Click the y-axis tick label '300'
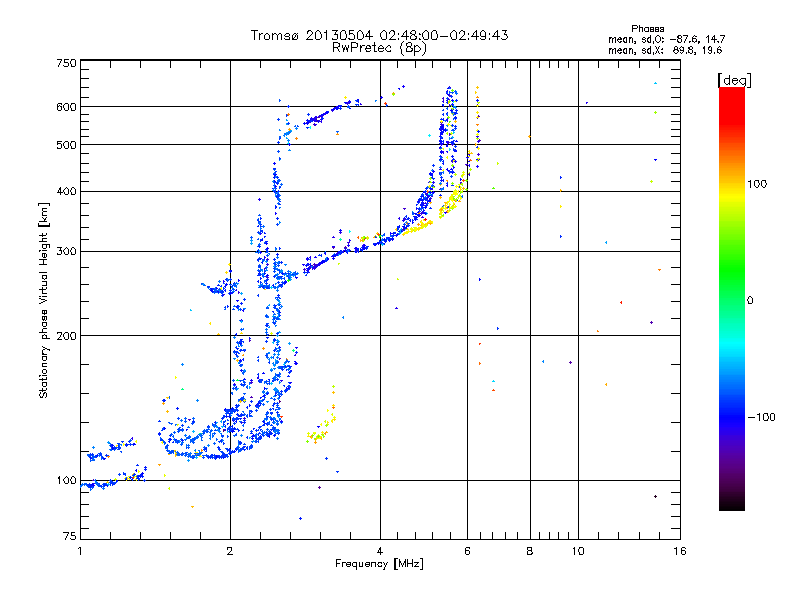Viewport: 800px width, 600px height. pos(66,252)
